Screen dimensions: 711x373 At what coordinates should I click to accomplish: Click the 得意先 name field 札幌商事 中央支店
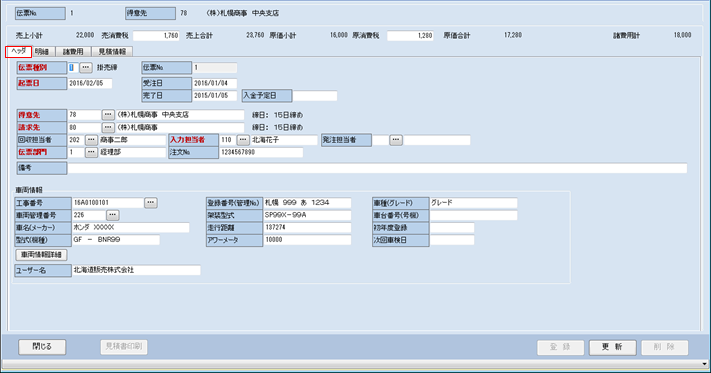pos(180,115)
